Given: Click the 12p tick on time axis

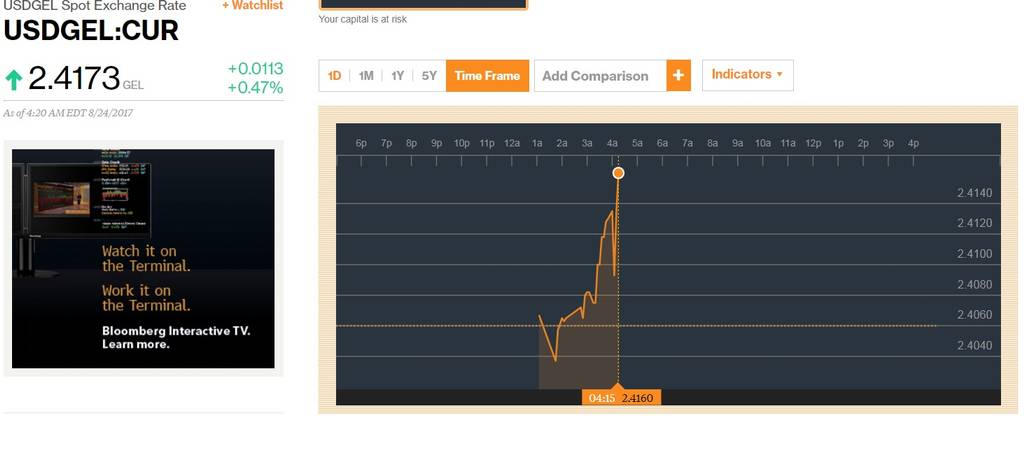Looking at the screenshot, I should point(813,143).
